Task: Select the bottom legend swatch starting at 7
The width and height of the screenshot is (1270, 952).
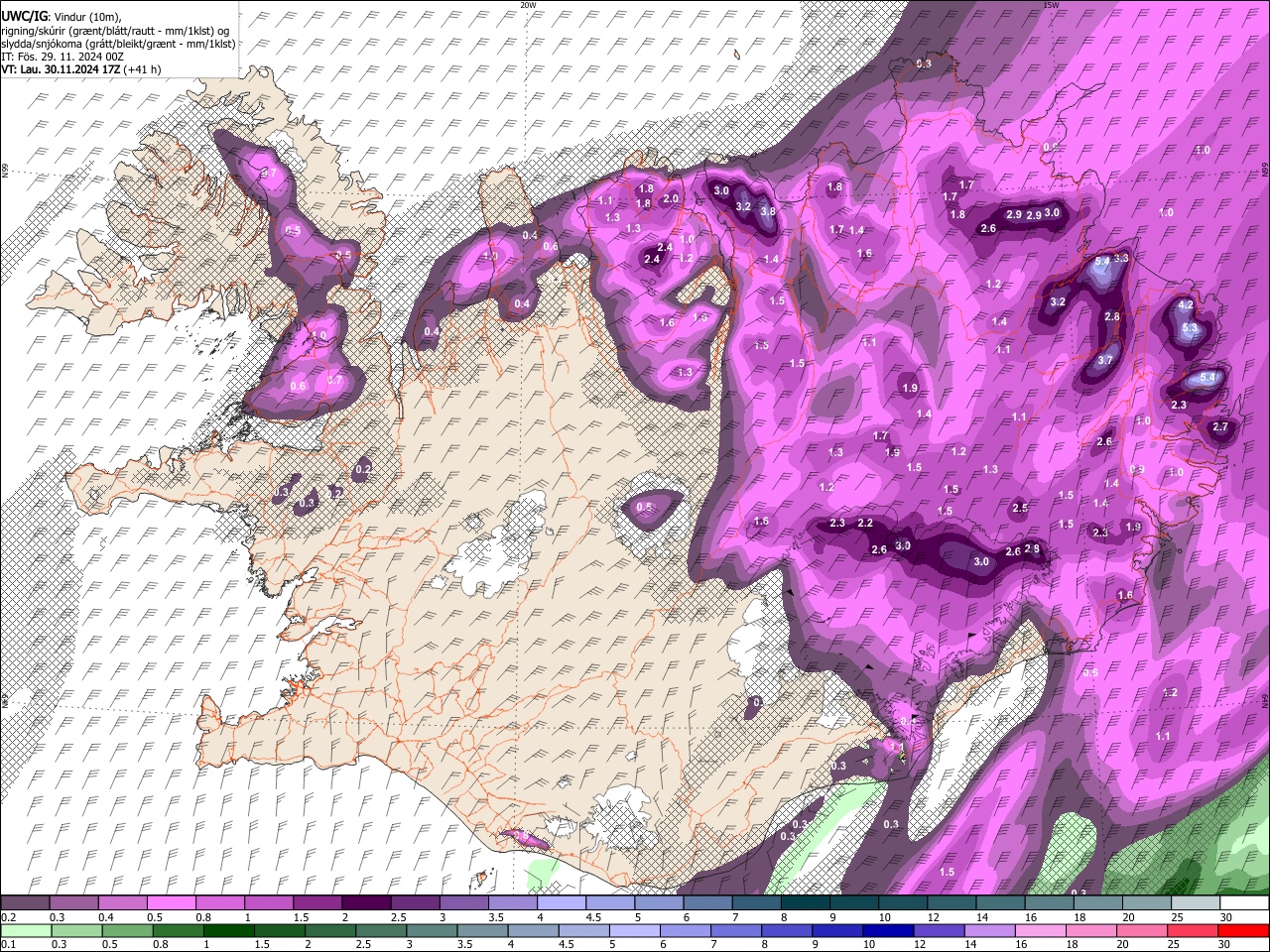Action: [736, 931]
